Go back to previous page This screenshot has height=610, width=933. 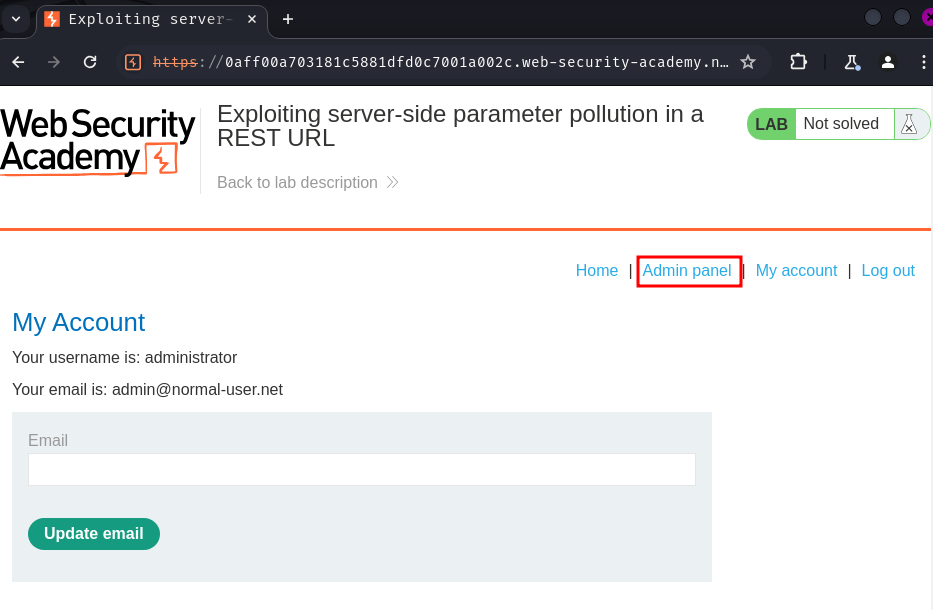(18, 62)
